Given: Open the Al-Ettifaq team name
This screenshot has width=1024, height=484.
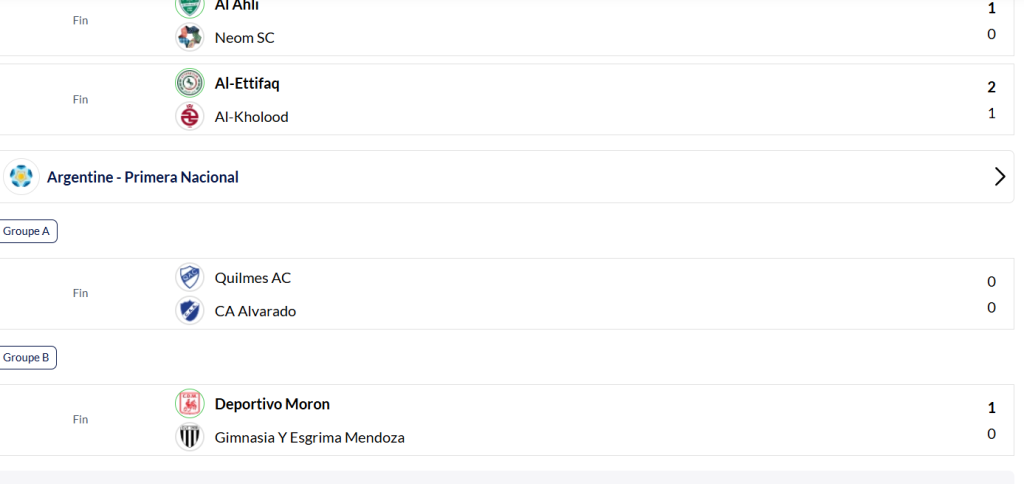Looking at the screenshot, I should click(247, 83).
